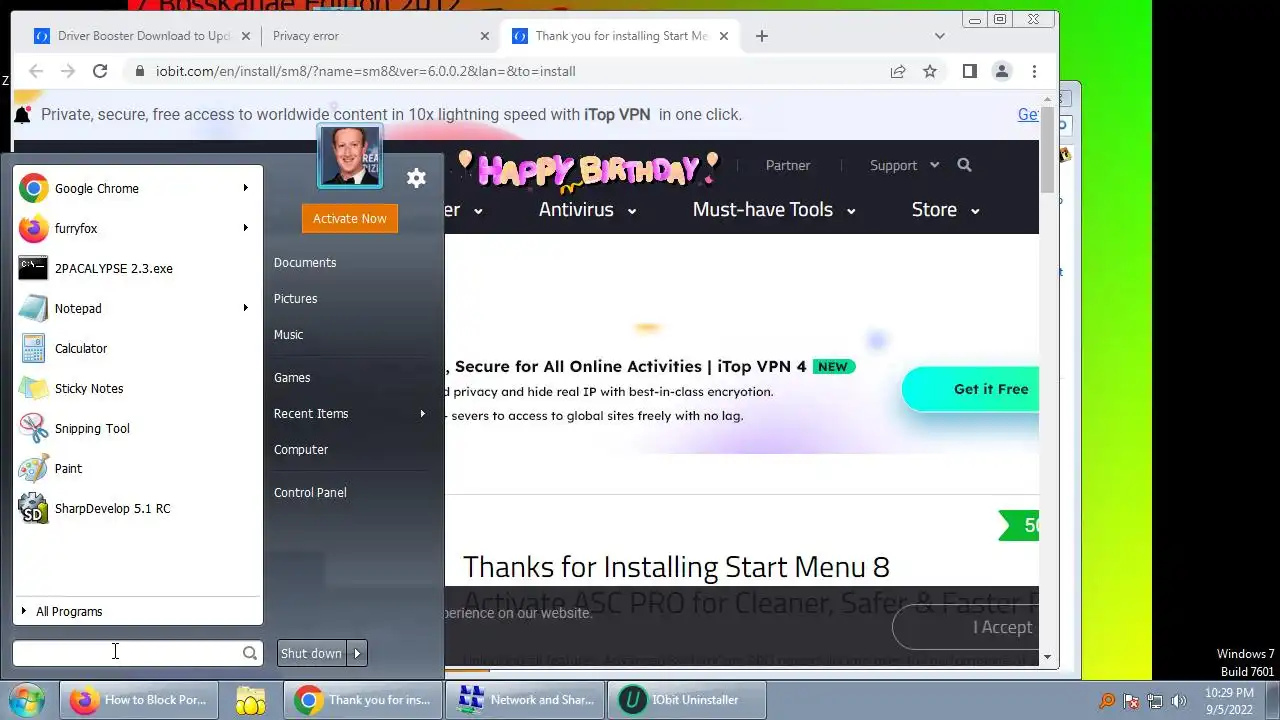Open Sticky Notes from start menu
This screenshot has height=720, width=1280.
click(x=137, y=388)
